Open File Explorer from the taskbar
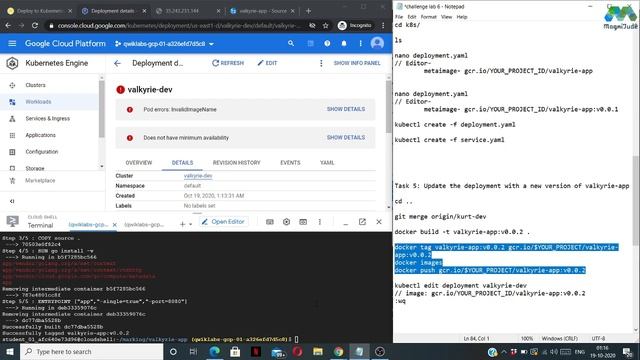The width and height of the screenshot is (640, 360). (x=318, y=351)
